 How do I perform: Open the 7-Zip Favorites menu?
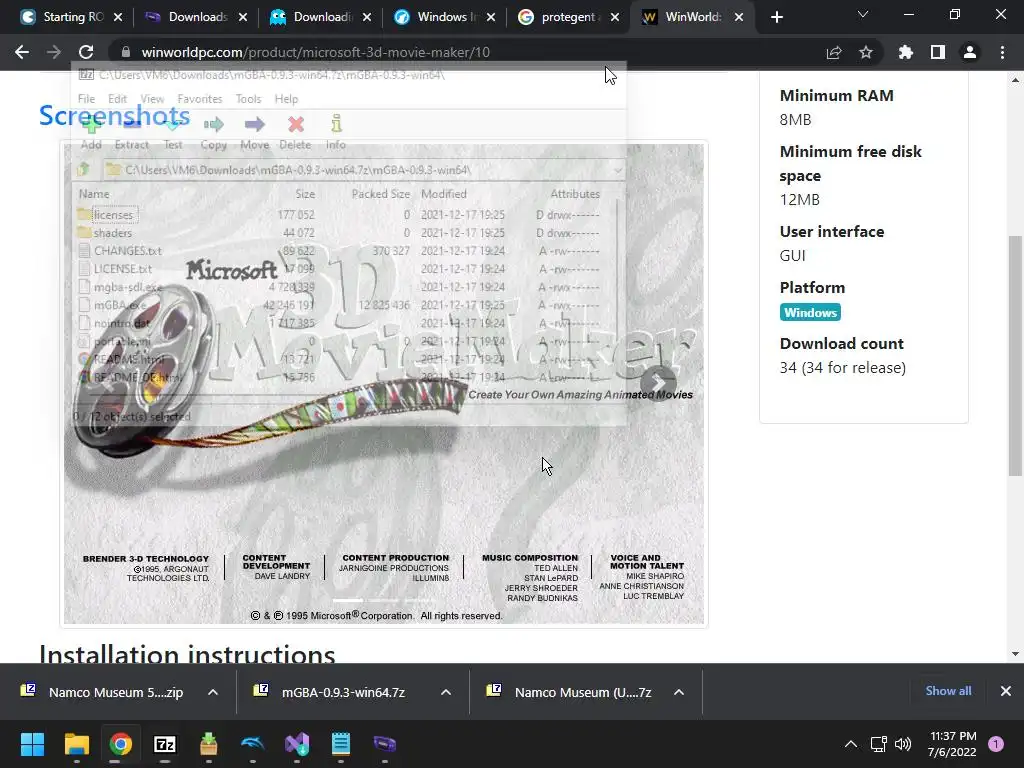pos(200,99)
